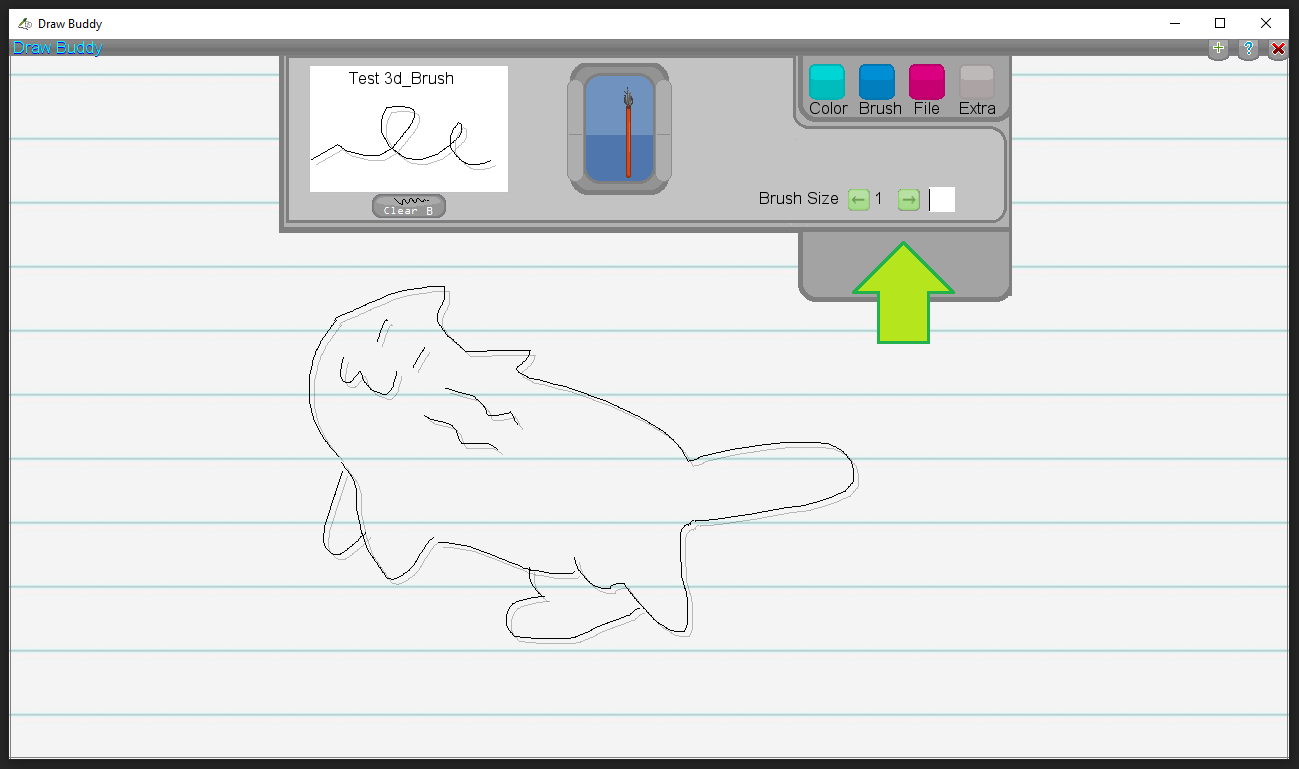Open the cyan Color panel tab
1299x769 pixels.
click(x=827, y=82)
